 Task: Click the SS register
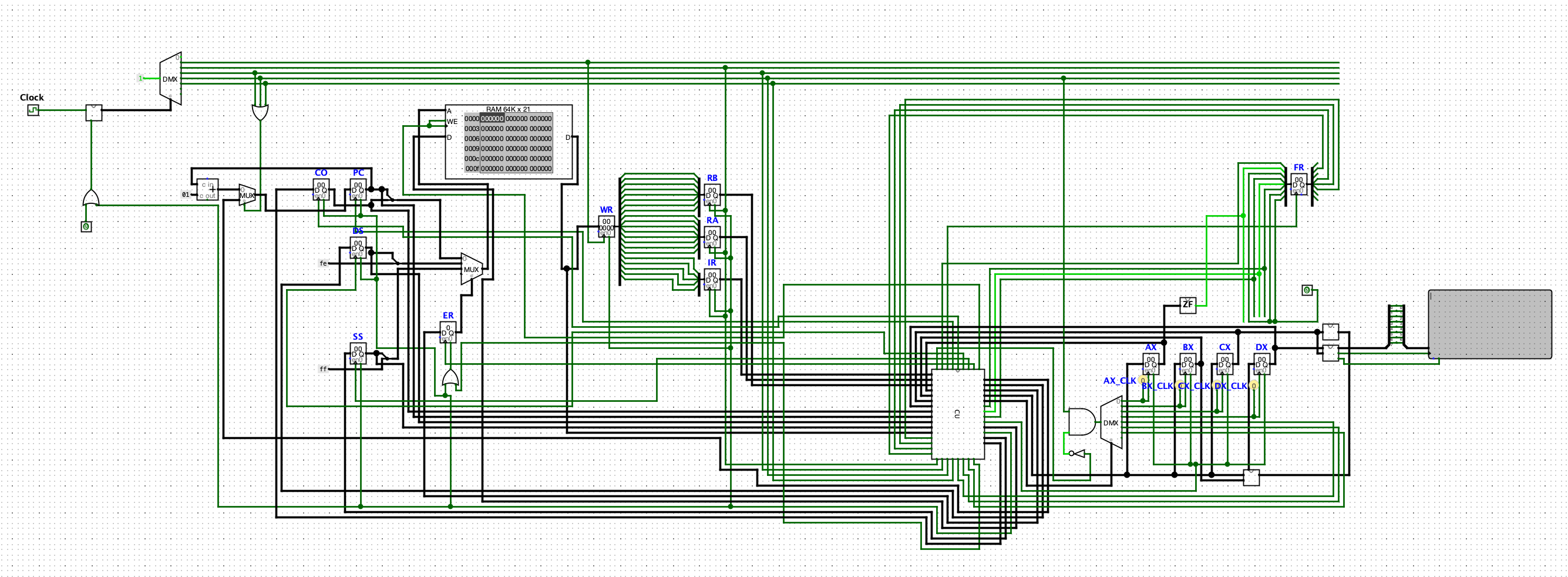tap(358, 353)
